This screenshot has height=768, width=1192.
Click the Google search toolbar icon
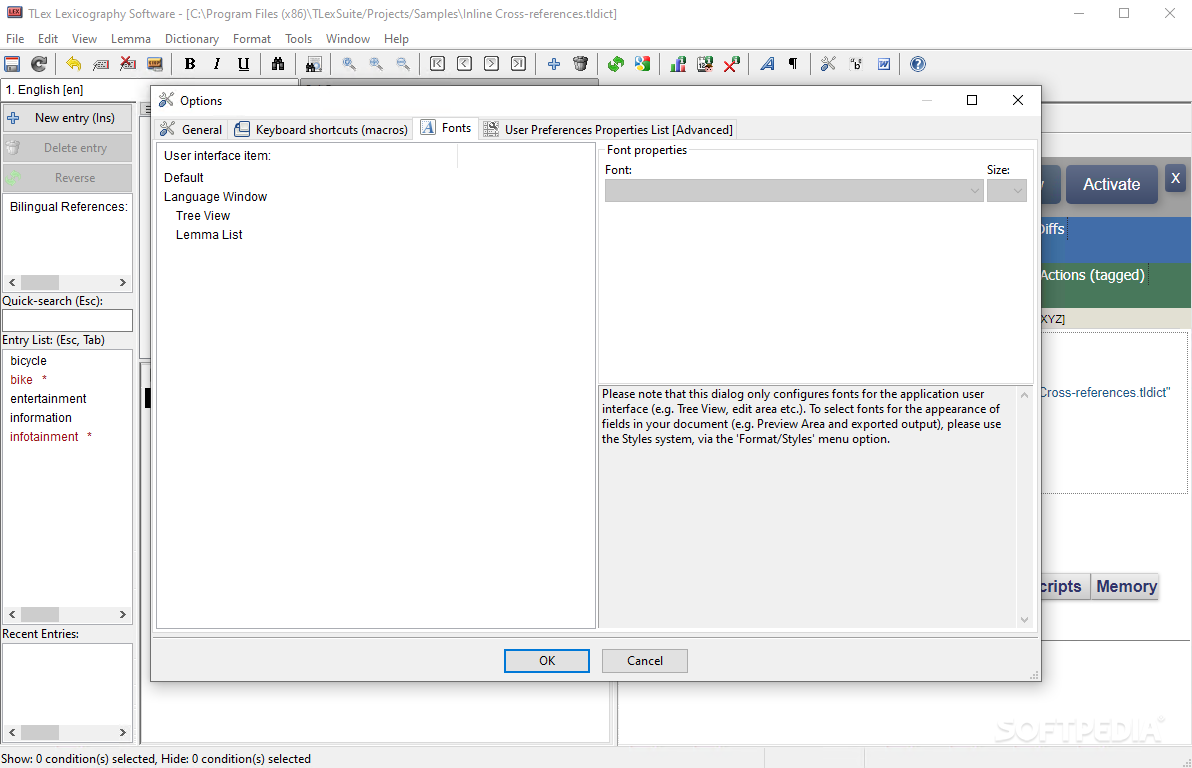coord(642,64)
